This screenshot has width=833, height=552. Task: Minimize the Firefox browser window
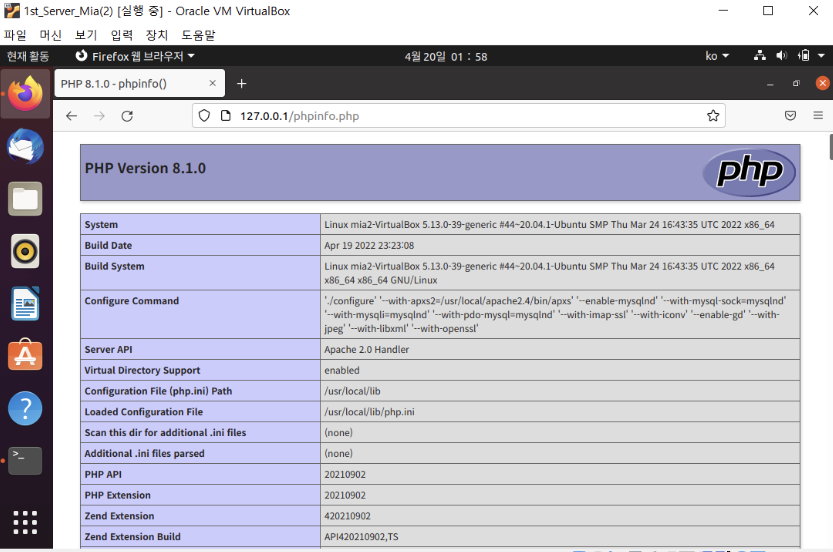[770, 84]
